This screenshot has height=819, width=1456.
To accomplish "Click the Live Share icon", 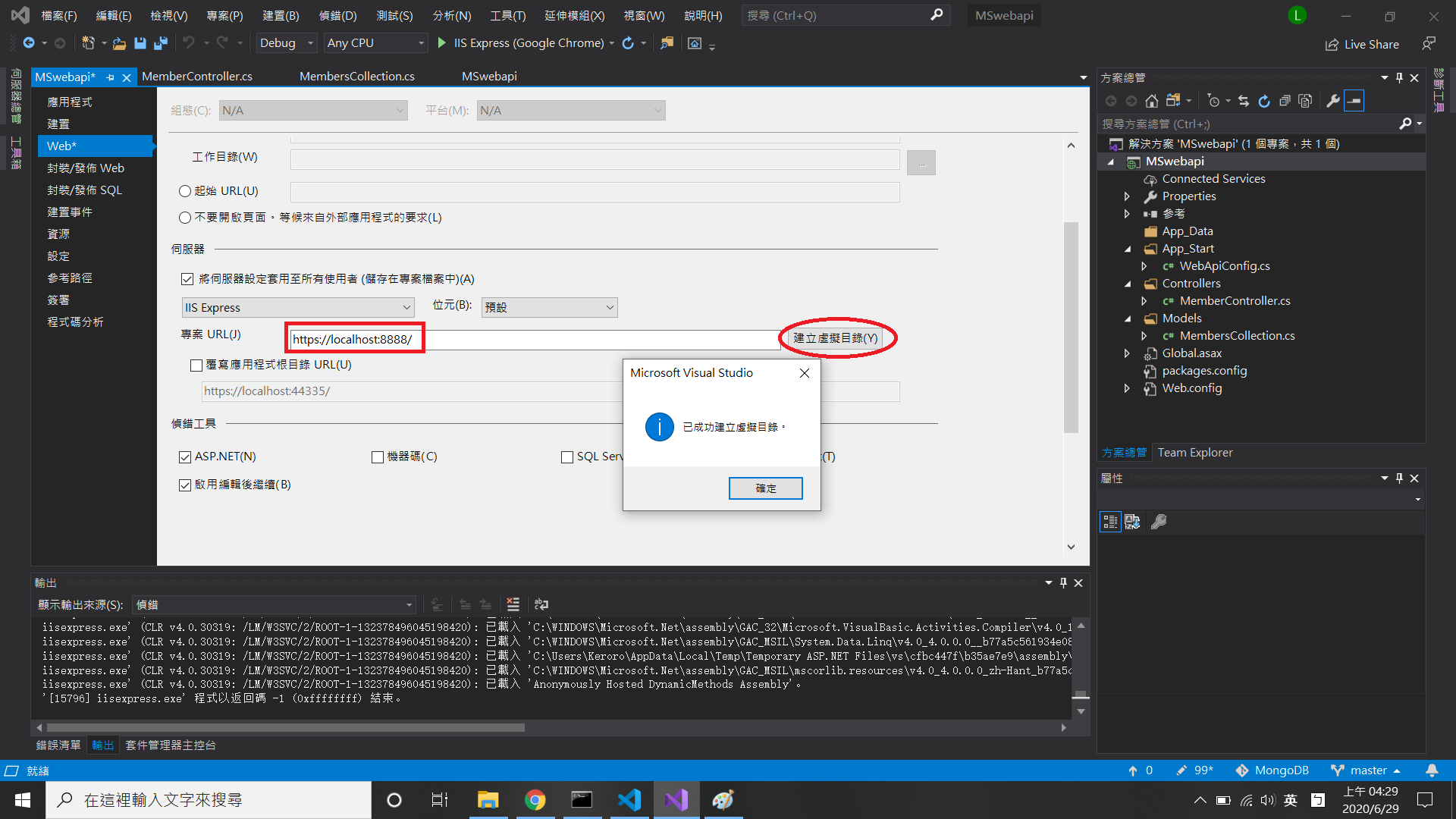I will tap(1332, 44).
